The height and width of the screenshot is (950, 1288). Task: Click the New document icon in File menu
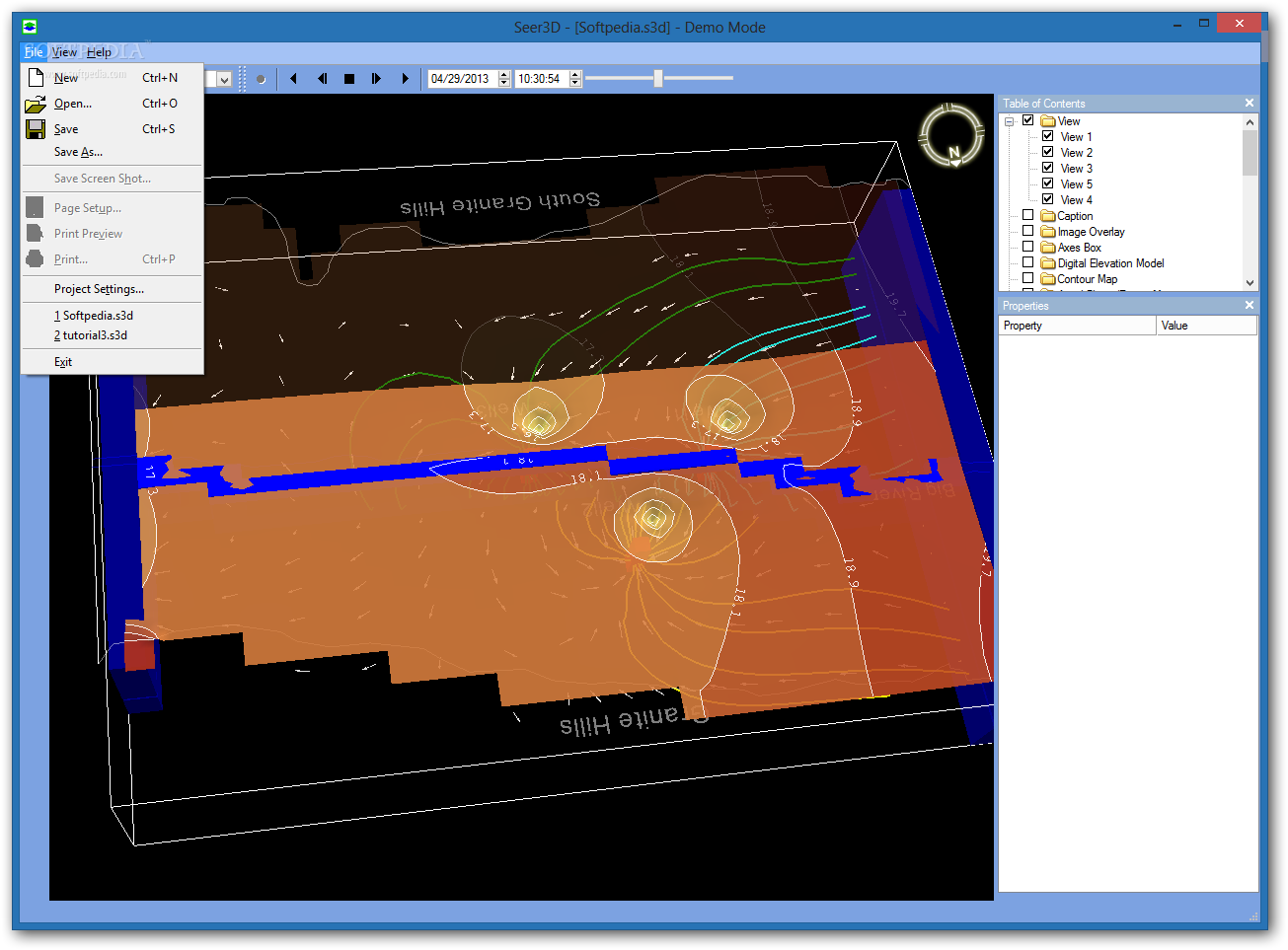[x=36, y=77]
